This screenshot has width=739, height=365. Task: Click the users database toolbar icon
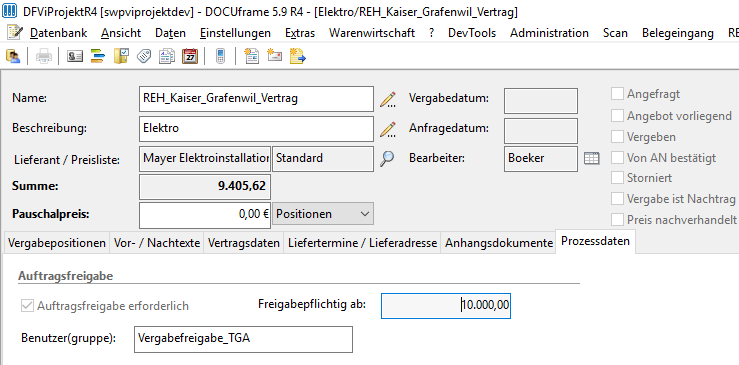(x=13, y=56)
